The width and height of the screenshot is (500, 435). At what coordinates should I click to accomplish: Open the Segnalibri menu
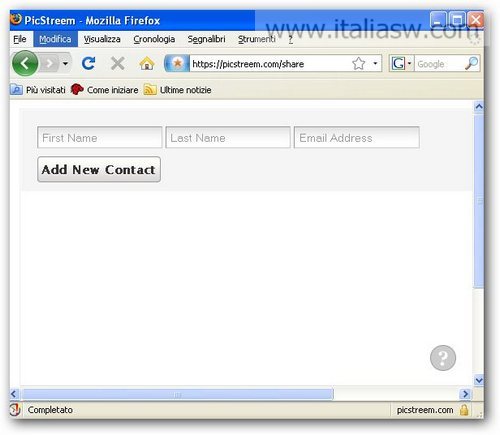pyautogui.click(x=206, y=39)
